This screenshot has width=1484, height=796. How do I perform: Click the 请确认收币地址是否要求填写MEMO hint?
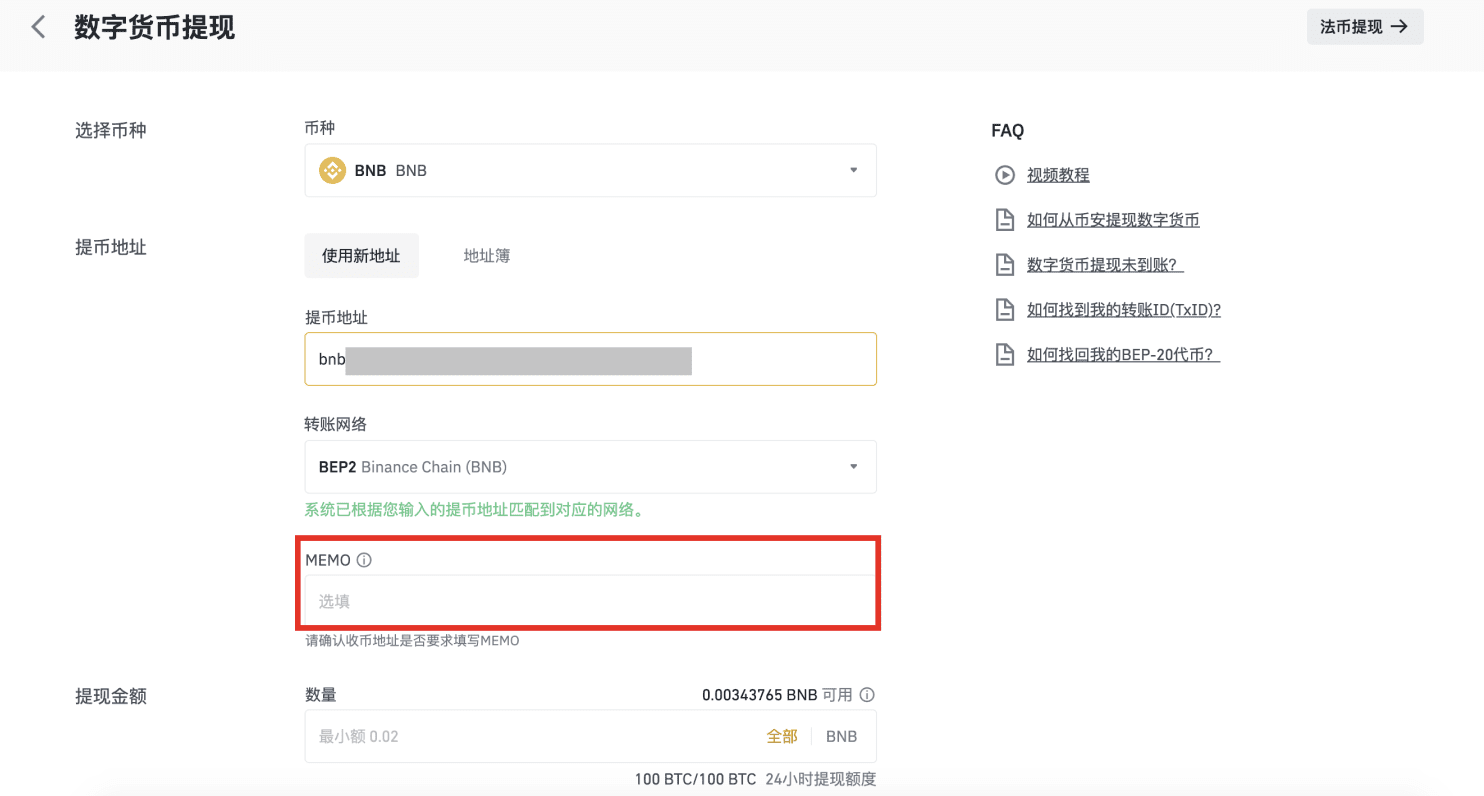click(413, 640)
